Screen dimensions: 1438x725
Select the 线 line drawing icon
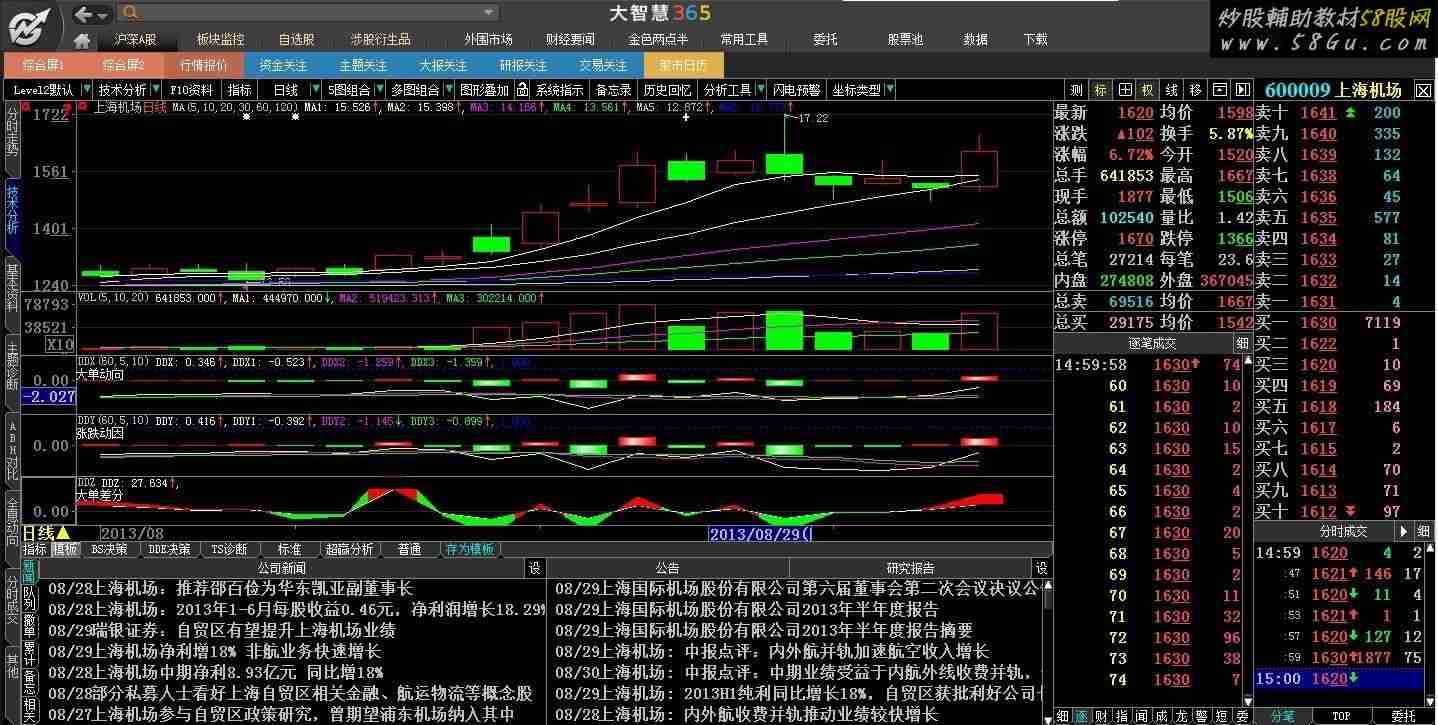[x=1172, y=90]
